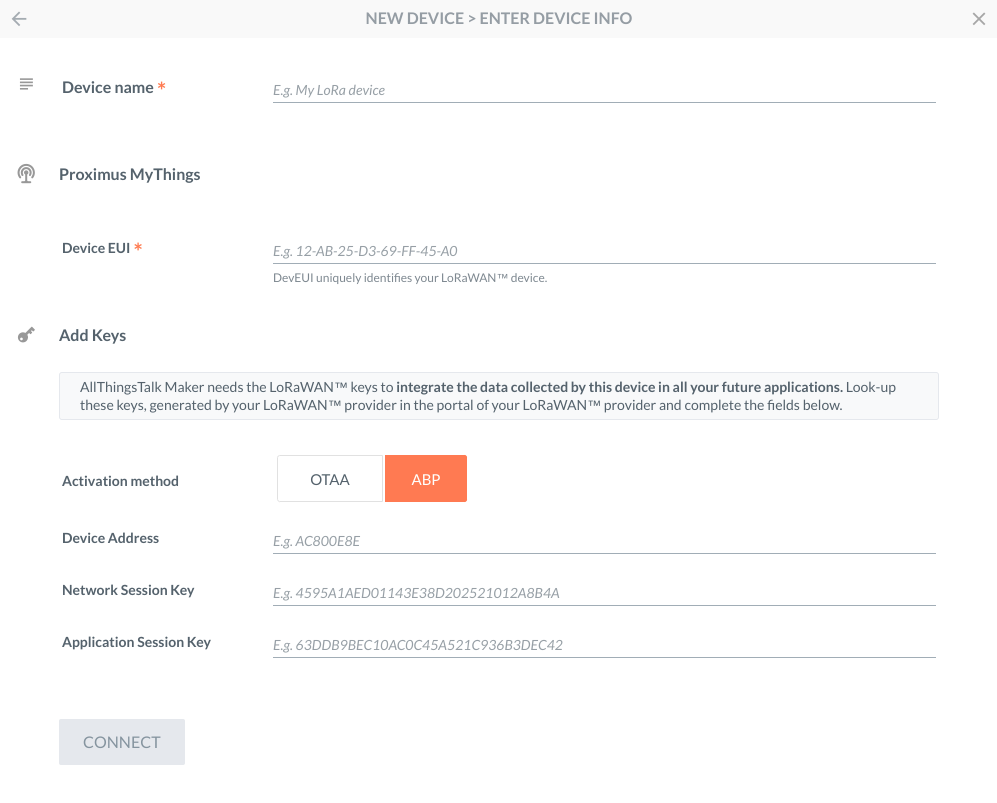Click the Network Session Key field
This screenshot has height=803, width=997.
603,593
